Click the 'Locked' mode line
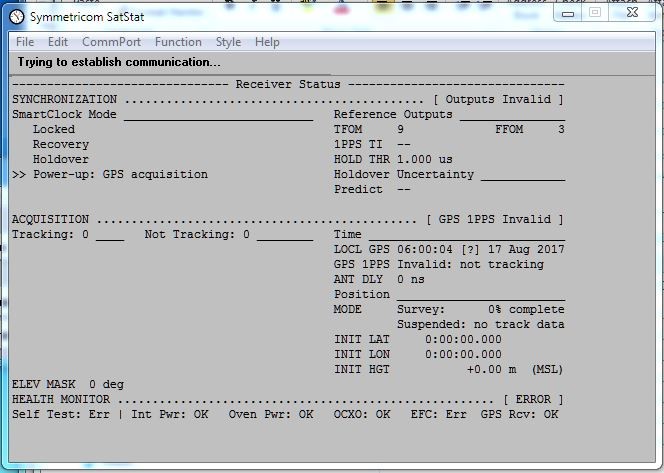This screenshot has width=664, height=473. click(x=54, y=129)
